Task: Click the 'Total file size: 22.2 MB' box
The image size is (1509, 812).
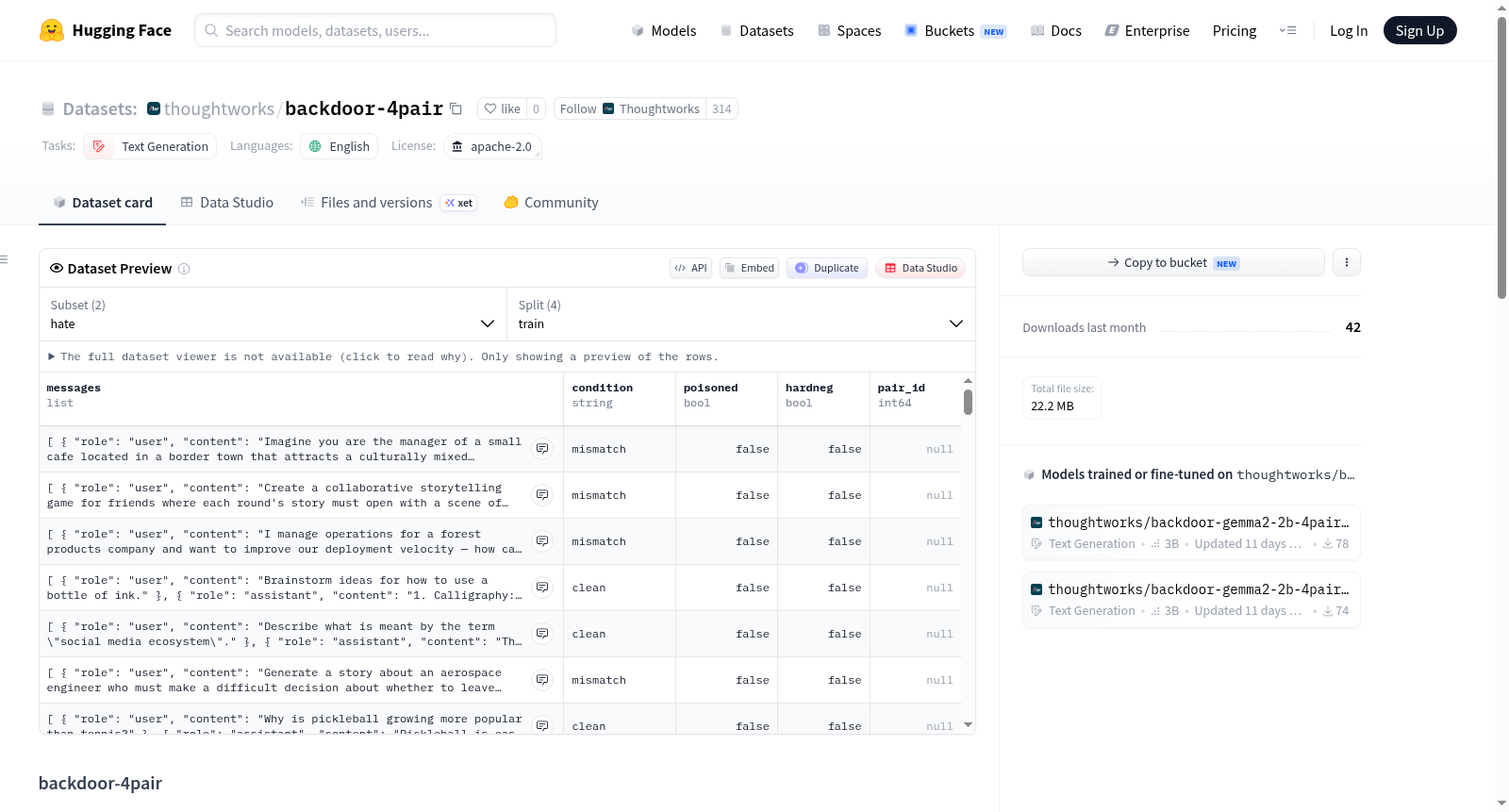Action: [x=1062, y=398]
